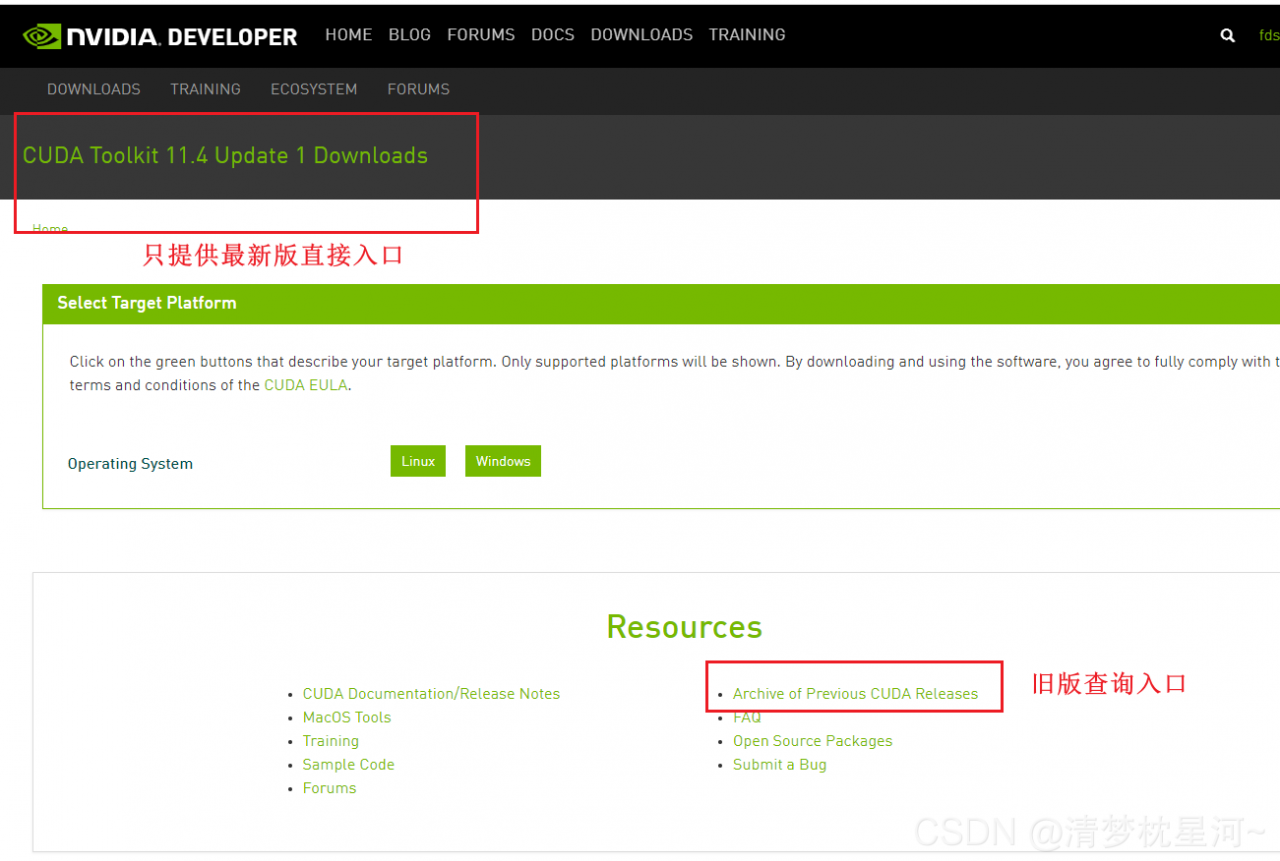The height and width of the screenshot is (861, 1280).
Task: Open TRAINING in top black navigation bar
Action: 747,35
